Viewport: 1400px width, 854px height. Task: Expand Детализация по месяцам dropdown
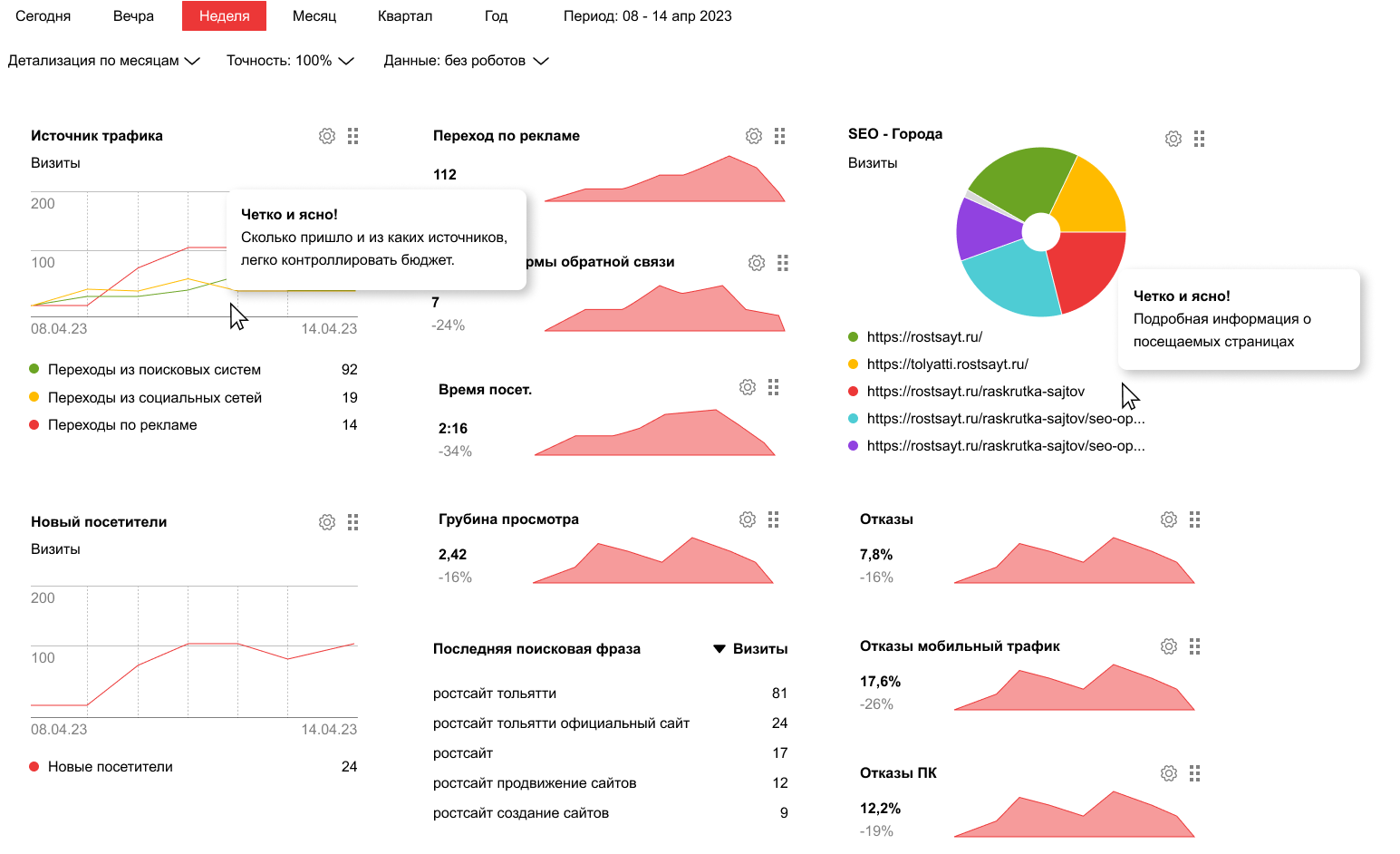103,61
